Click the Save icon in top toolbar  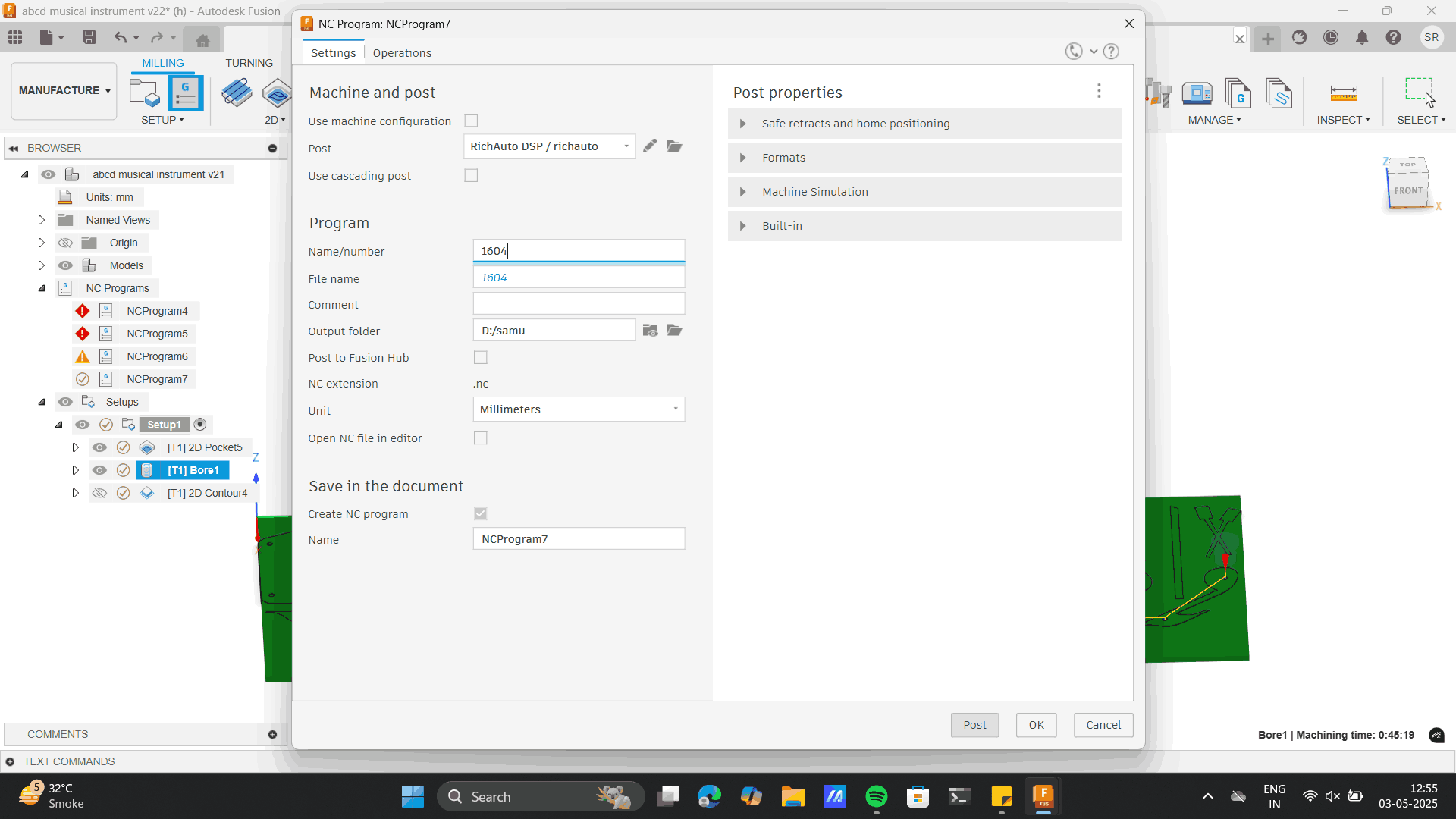click(89, 37)
